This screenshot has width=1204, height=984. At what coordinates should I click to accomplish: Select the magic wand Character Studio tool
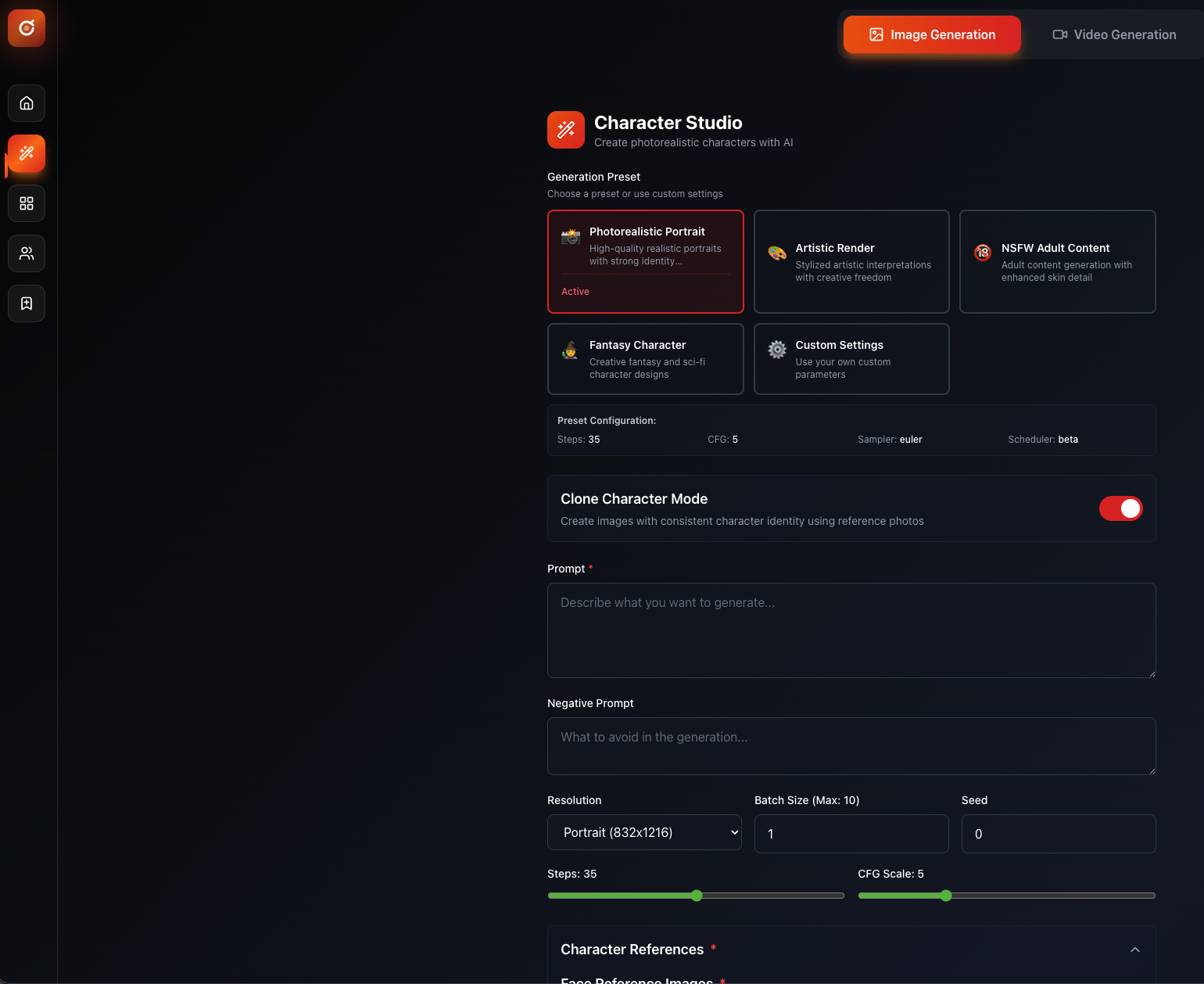click(x=26, y=153)
